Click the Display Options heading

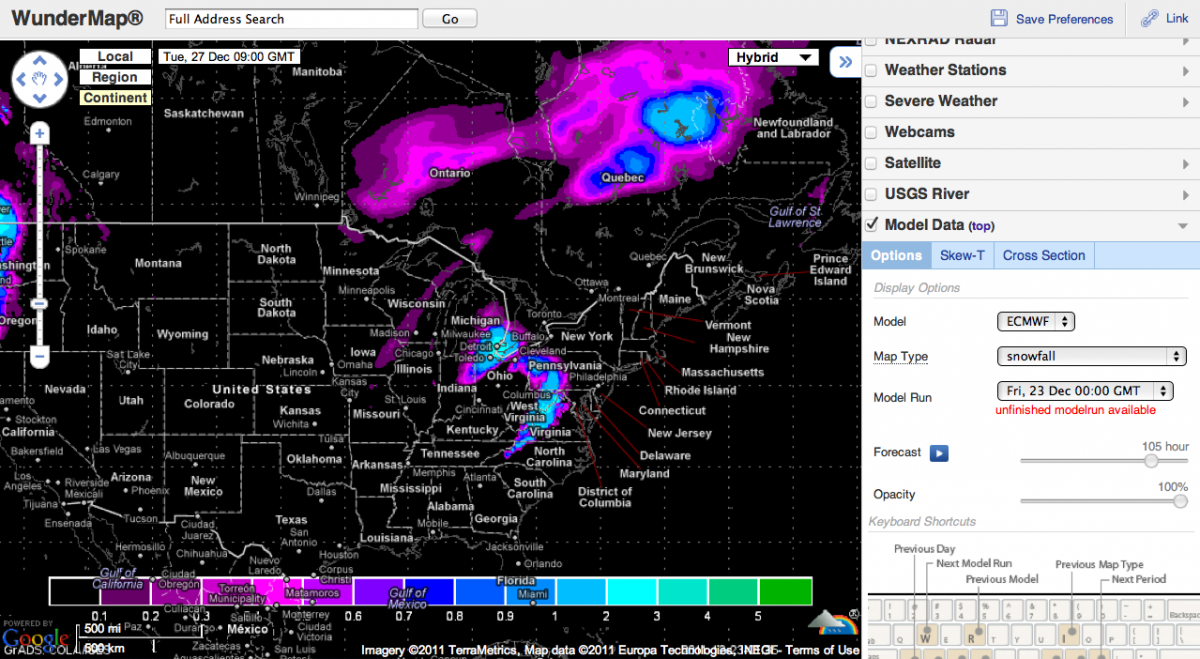[917, 288]
